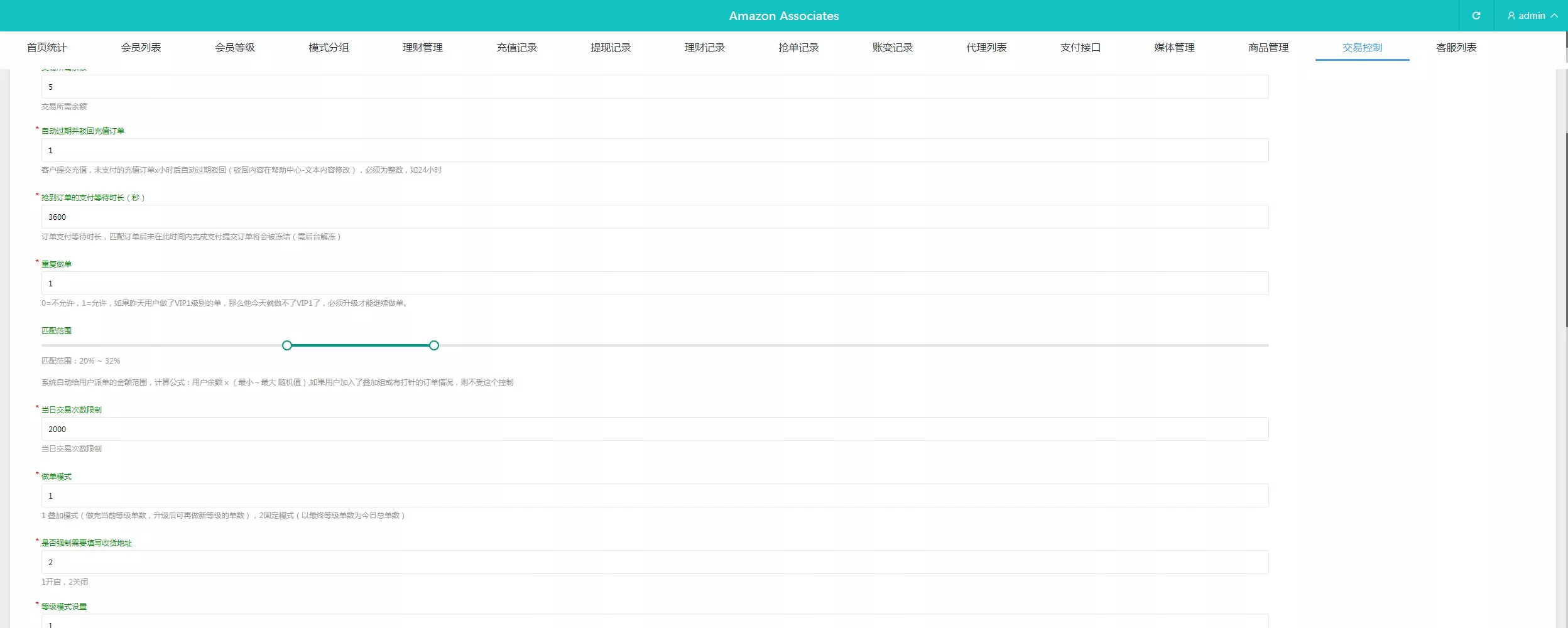Open 客服列表 tab
The height and width of the screenshot is (628, 1568).
pos(1456,48)
